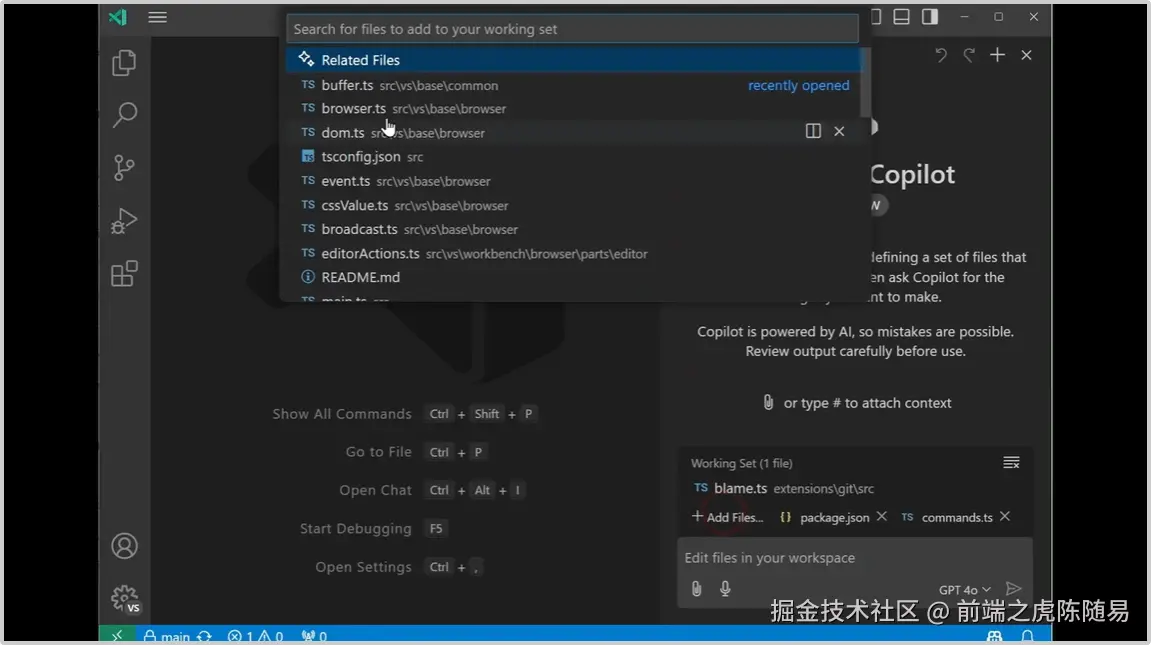Open ports forwarded status item
Screen dimensions: 1151x645
pyautogui.click(x=314, y=636)
